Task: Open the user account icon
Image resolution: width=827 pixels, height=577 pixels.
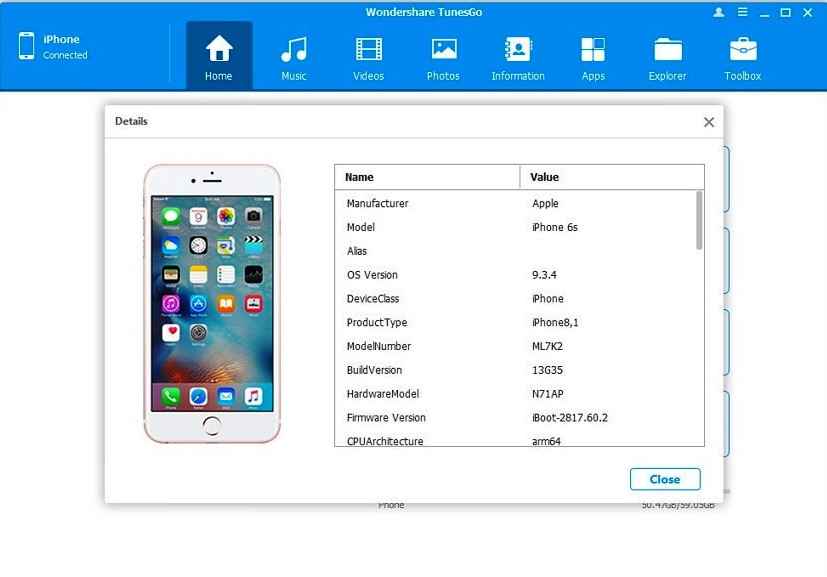Action: click(718, 12)
